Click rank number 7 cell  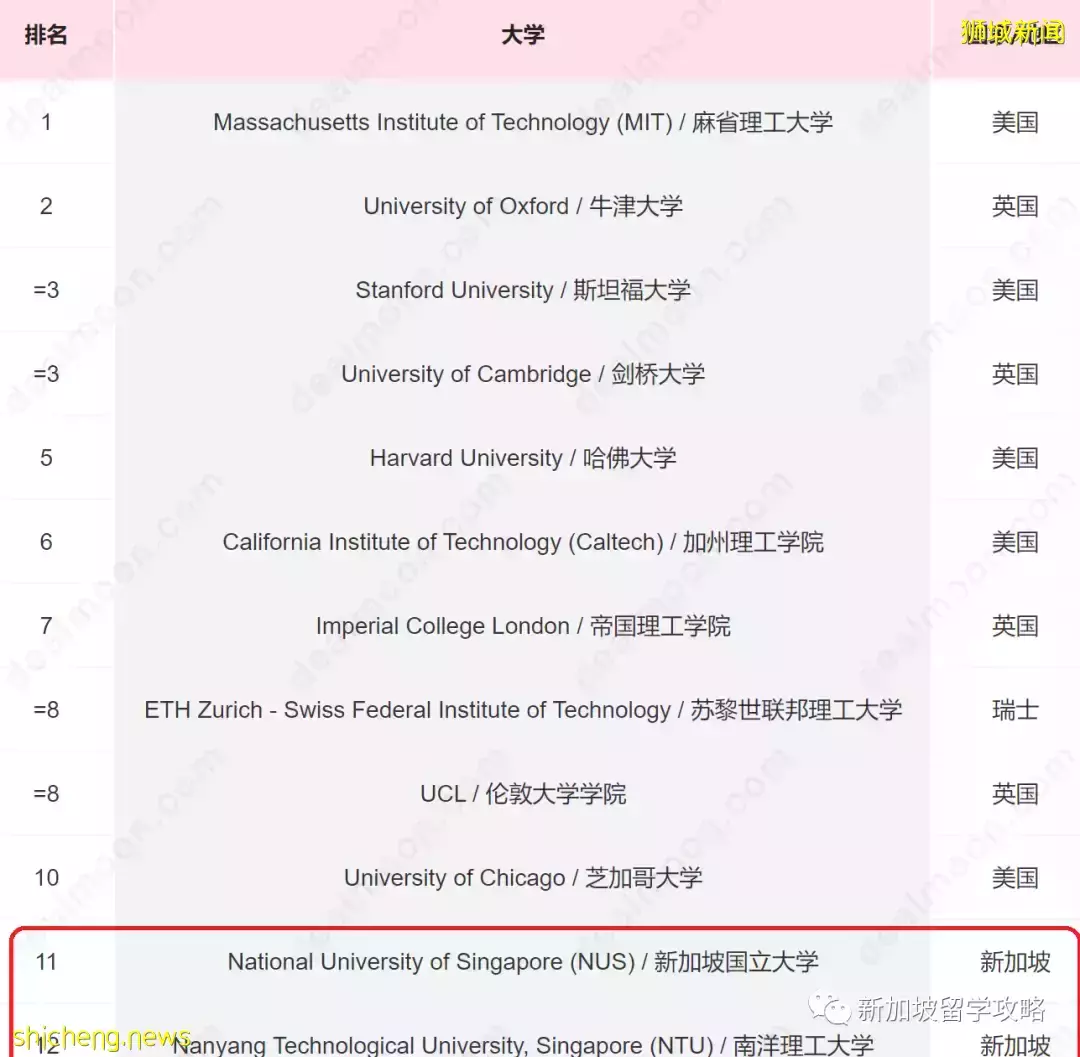click(x=46, y=627)
